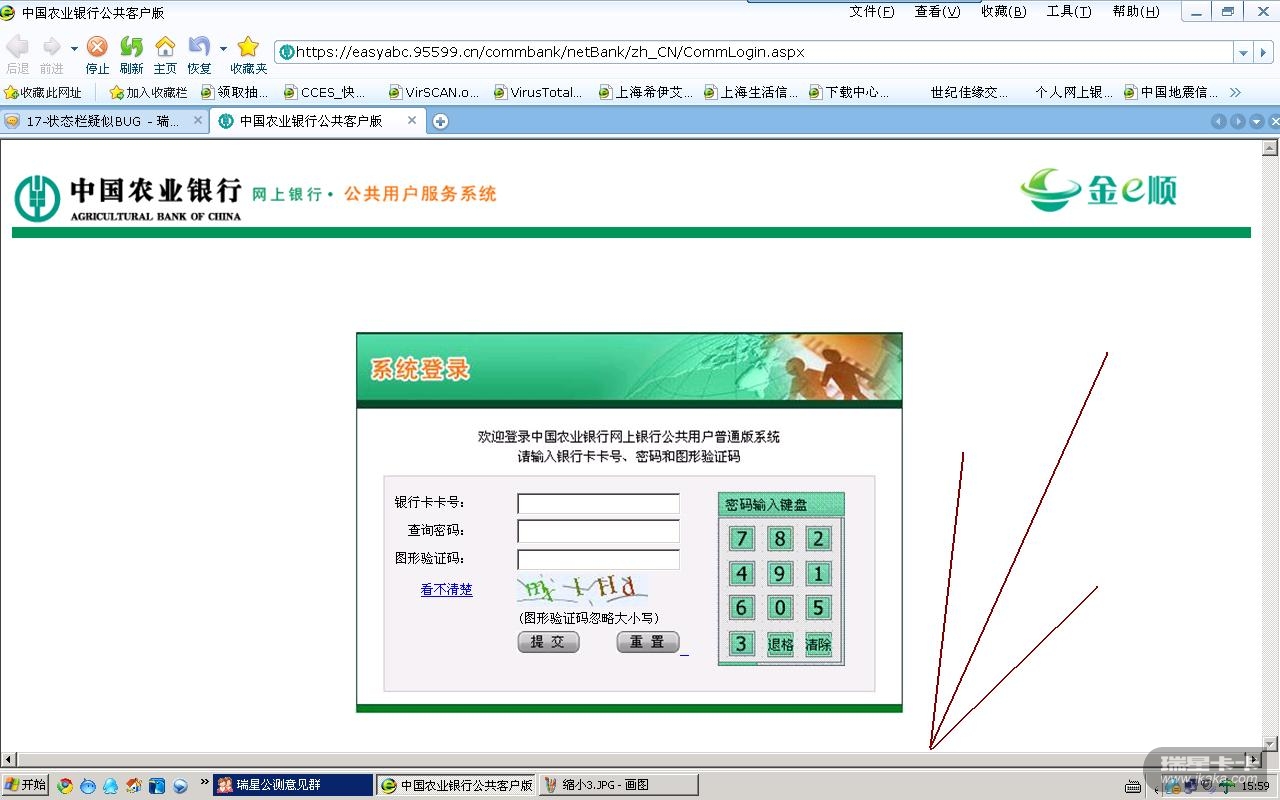The width and height of the screenshot is (1280, 800).
Task: Open the 中国地震信... bookmark
Action: (1171, 92)
